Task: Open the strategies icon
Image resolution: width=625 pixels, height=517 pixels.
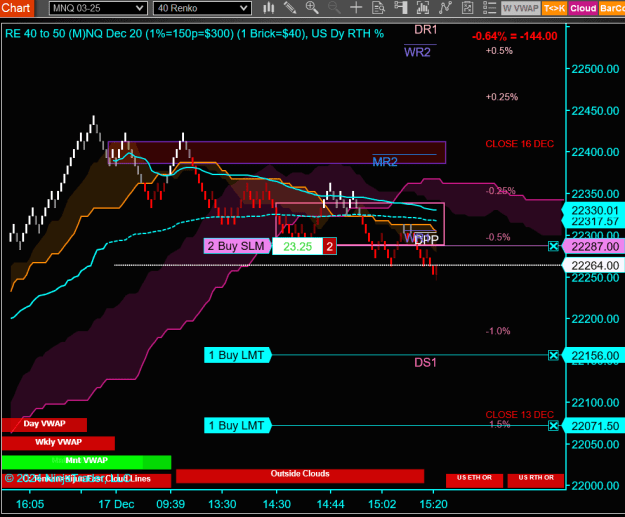Action: point(467,8)
